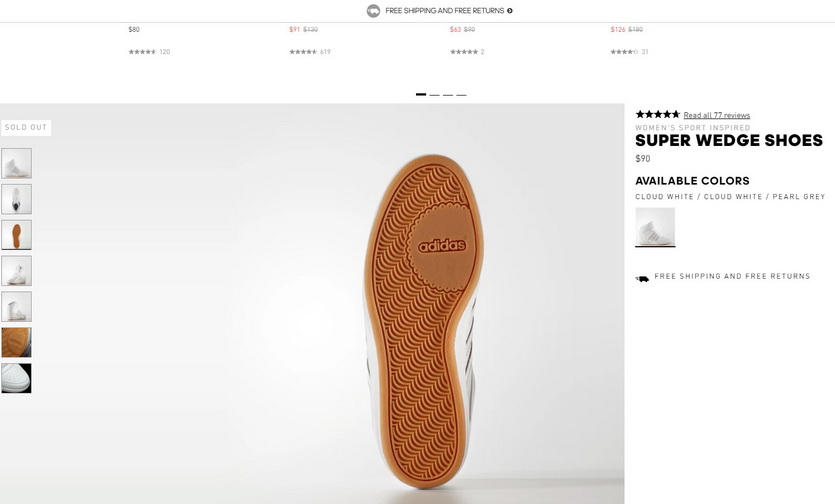Select the Cloud White color swatch
Image resolution: width=835 pixels, height=504 pixels.
655,227
